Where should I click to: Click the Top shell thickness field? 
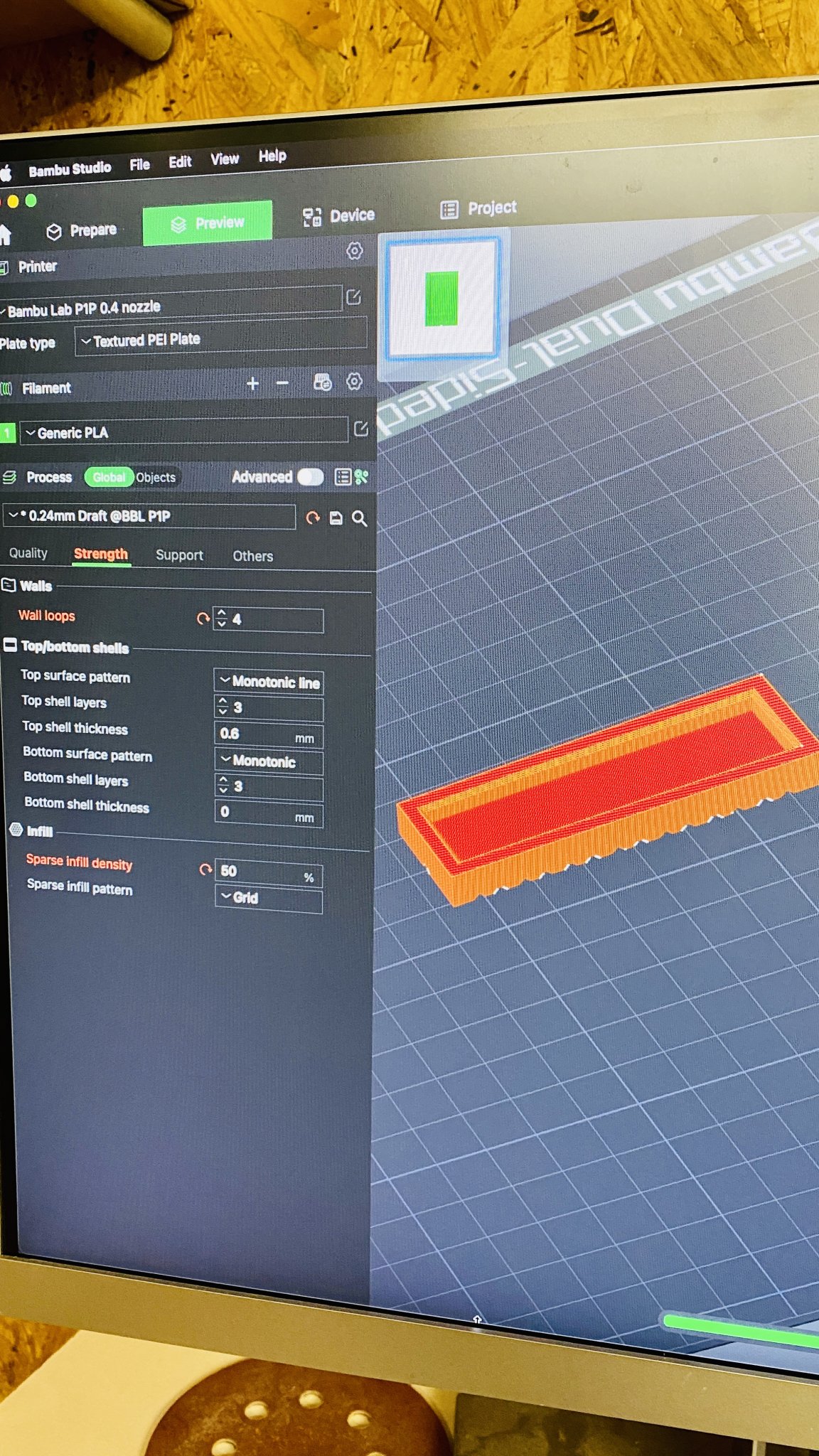(x=269, y=734)
